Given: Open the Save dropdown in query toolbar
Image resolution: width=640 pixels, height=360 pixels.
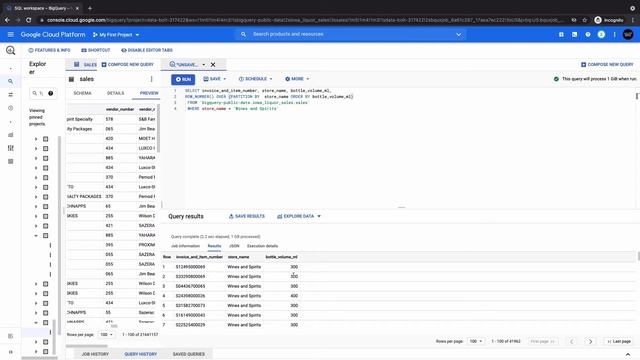Looking at the screenshot, I should point(215,79).
